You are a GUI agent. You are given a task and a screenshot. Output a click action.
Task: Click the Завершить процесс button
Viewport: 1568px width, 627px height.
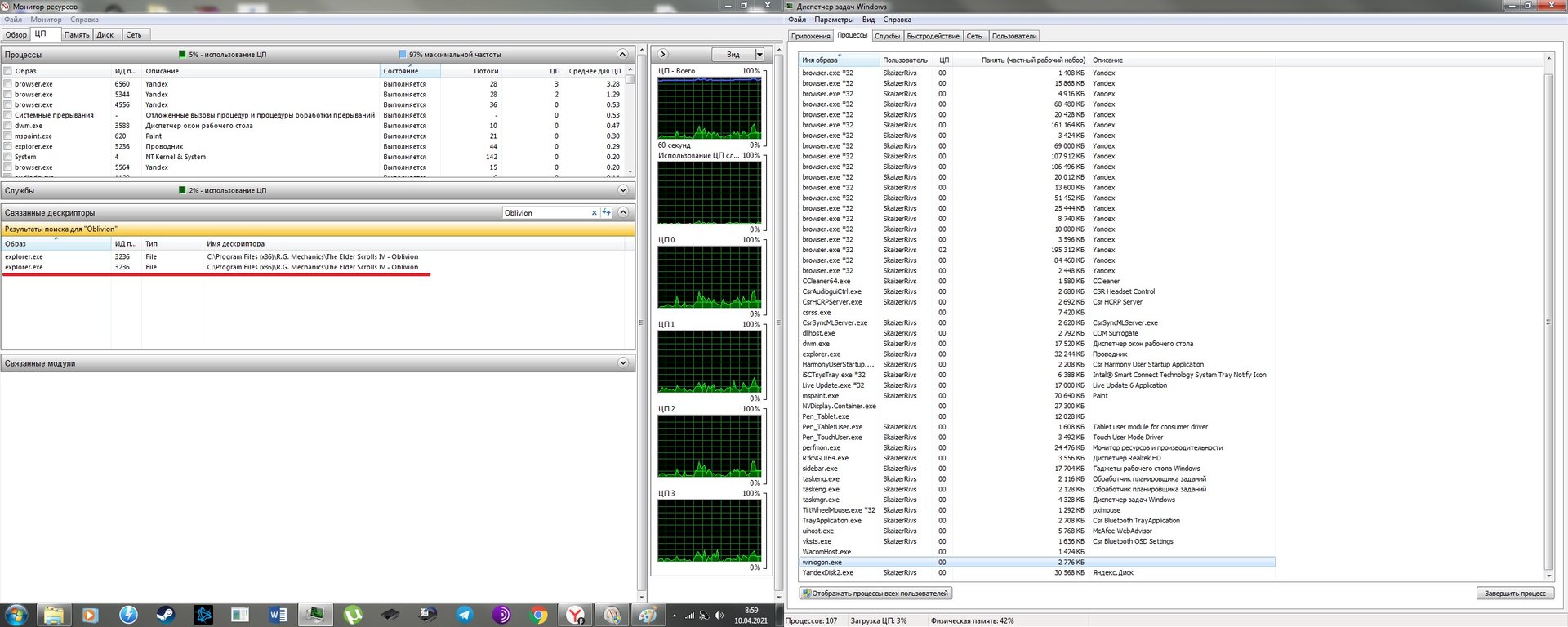[1514, 594]
